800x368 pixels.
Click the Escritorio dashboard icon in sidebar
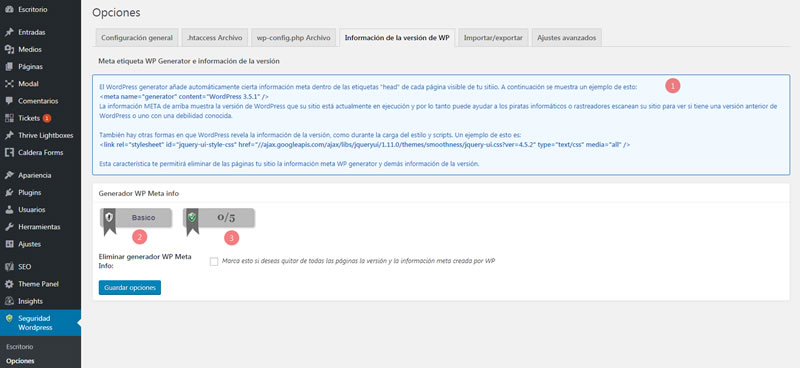[x=9, y=9]
